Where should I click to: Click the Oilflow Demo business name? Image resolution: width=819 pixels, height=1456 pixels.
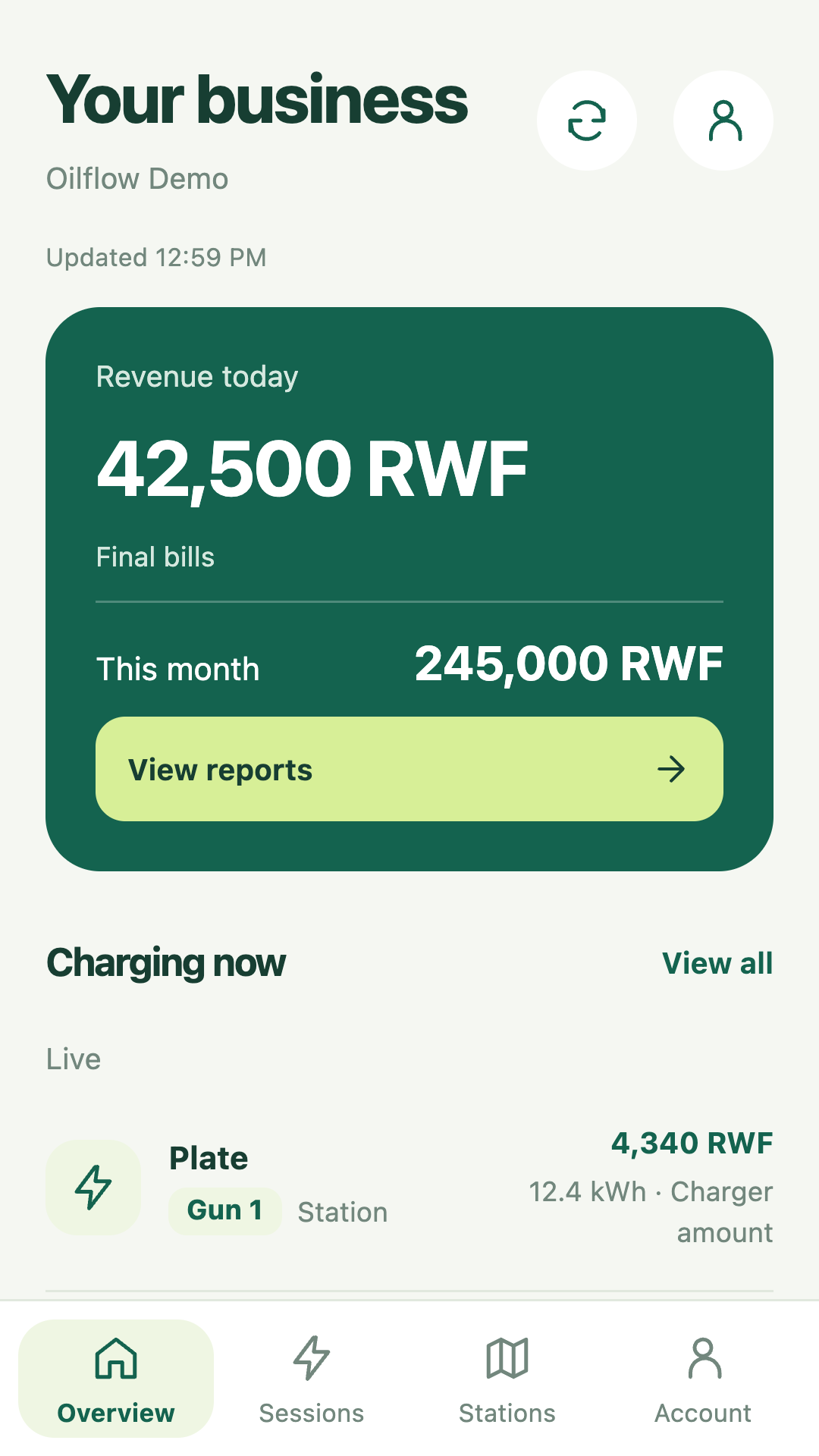click(137, 179)
